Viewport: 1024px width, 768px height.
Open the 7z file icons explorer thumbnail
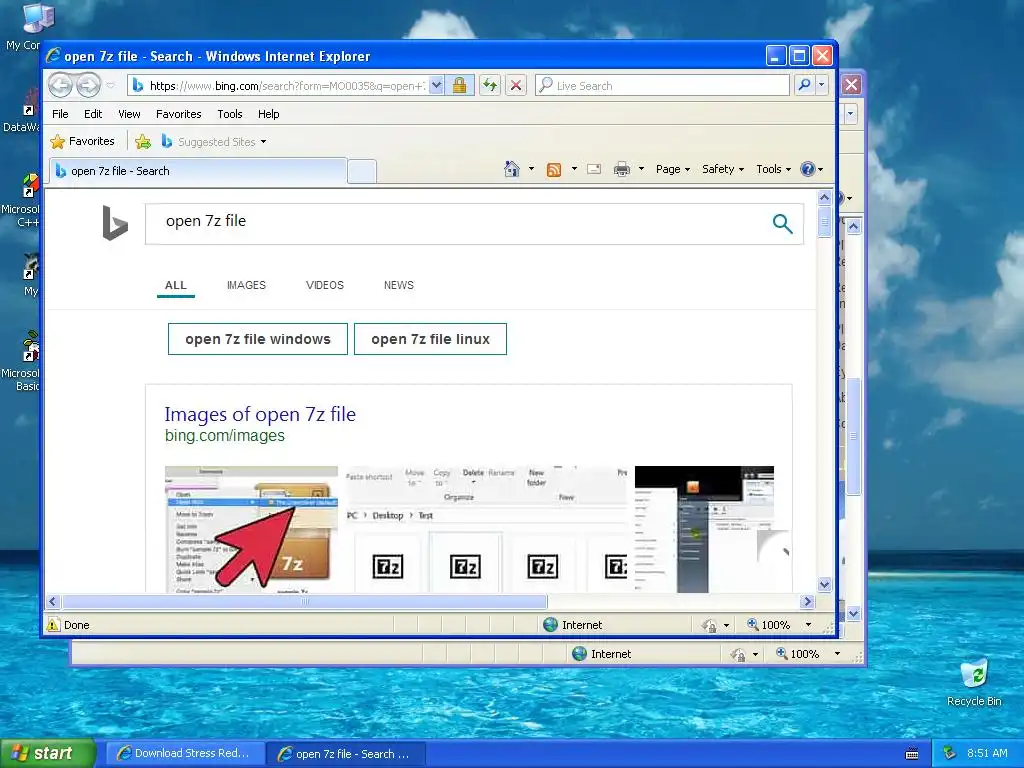487,529
